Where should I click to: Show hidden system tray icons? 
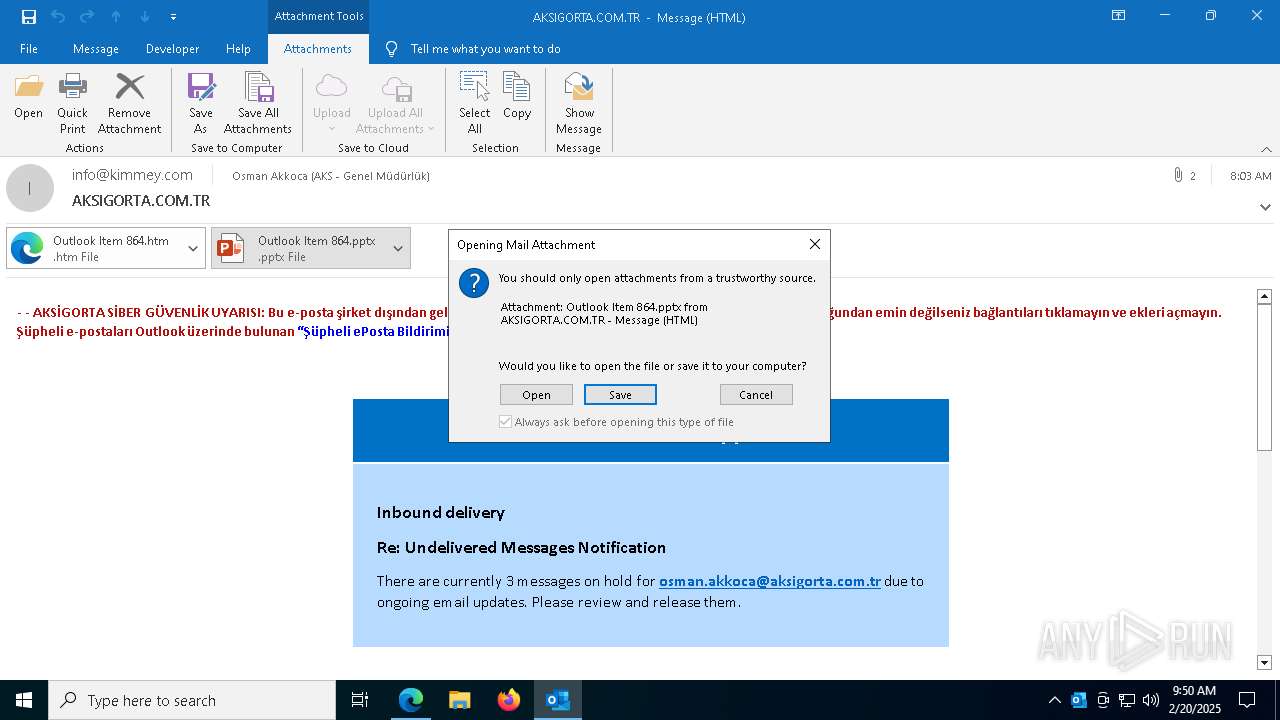(x=1054, y=700)
